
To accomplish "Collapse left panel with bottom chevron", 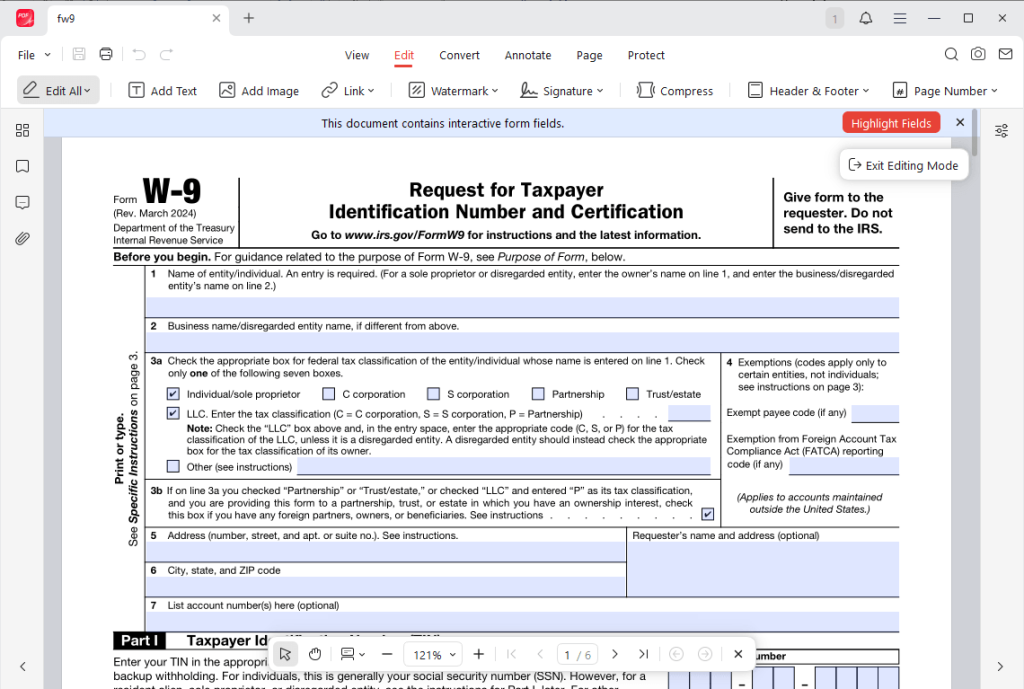I will (x=23, y=666).
